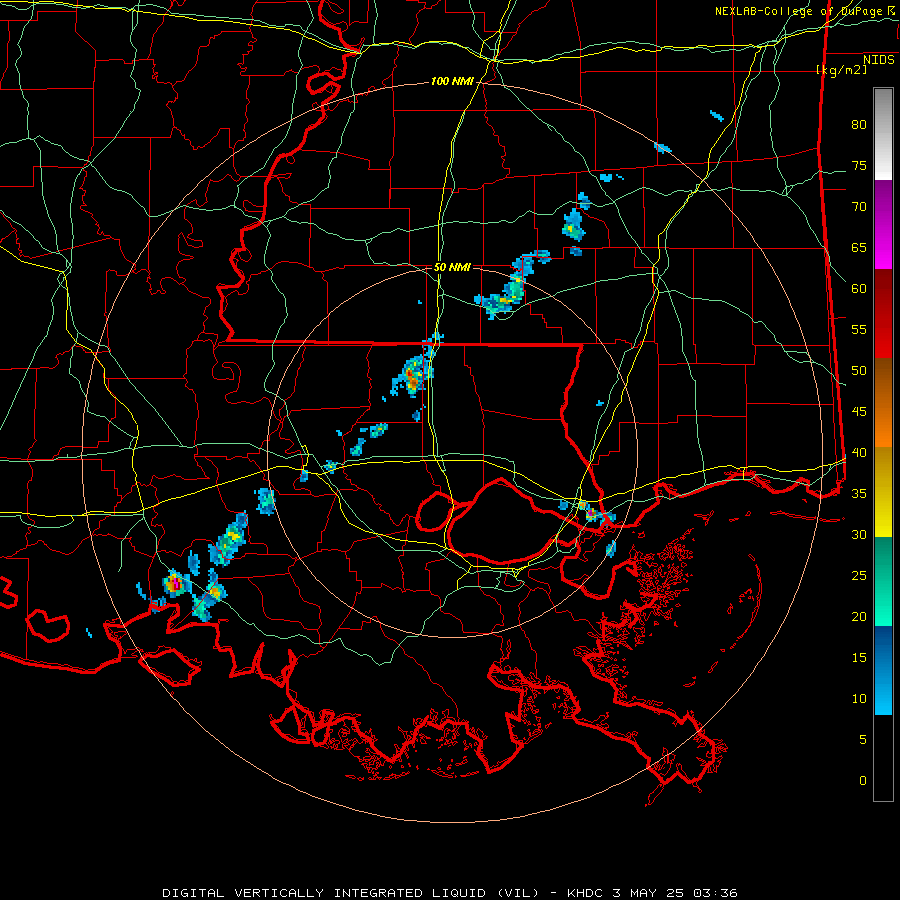
Task: Click the scale value 35
Action: click(x=859, y=494)
